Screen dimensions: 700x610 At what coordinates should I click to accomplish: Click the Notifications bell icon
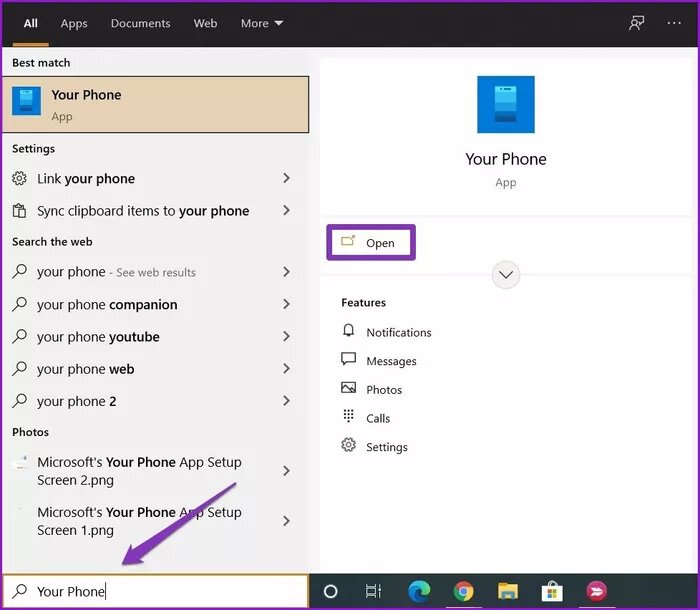[348, 331]
